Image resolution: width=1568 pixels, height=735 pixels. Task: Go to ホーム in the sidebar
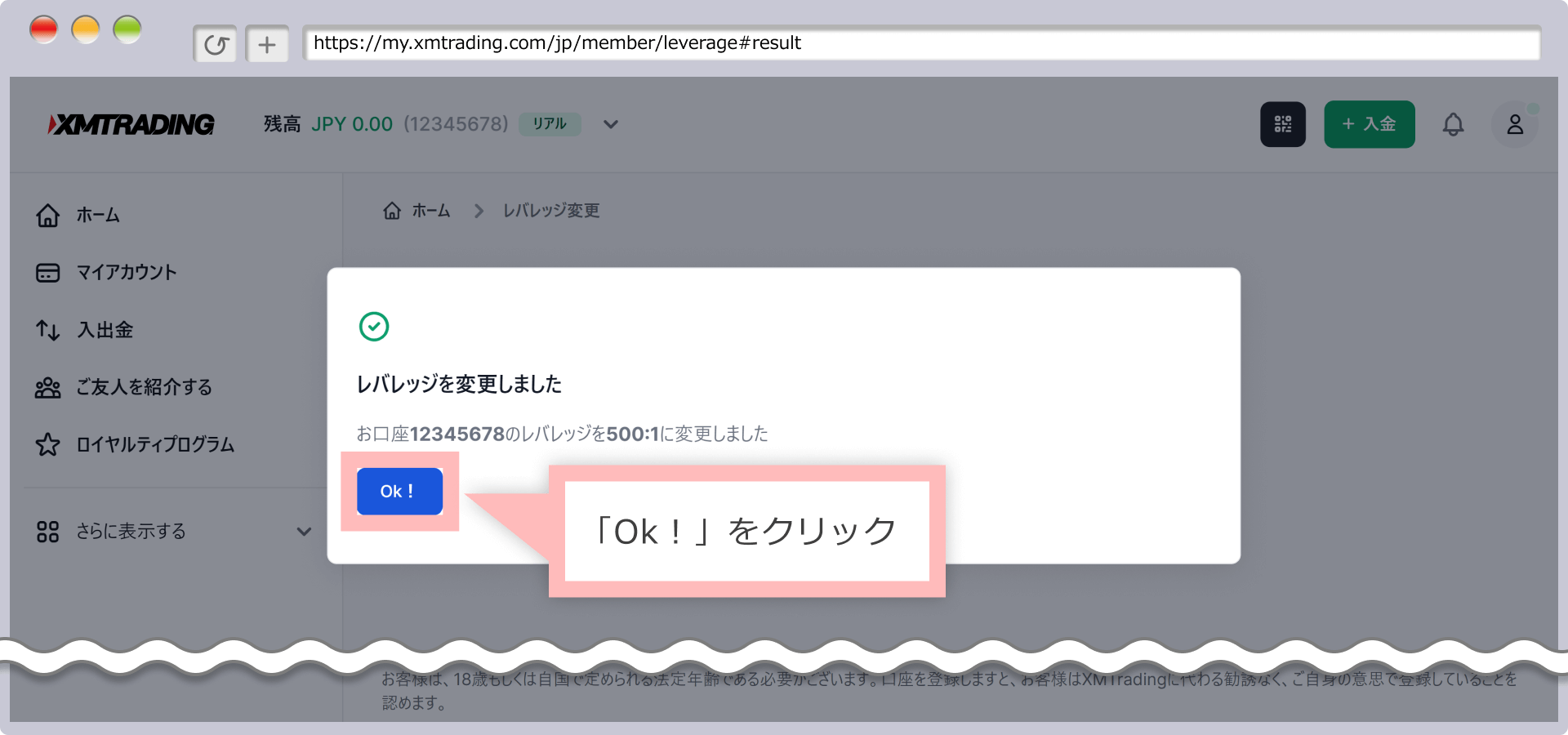(x=98, y=216)
